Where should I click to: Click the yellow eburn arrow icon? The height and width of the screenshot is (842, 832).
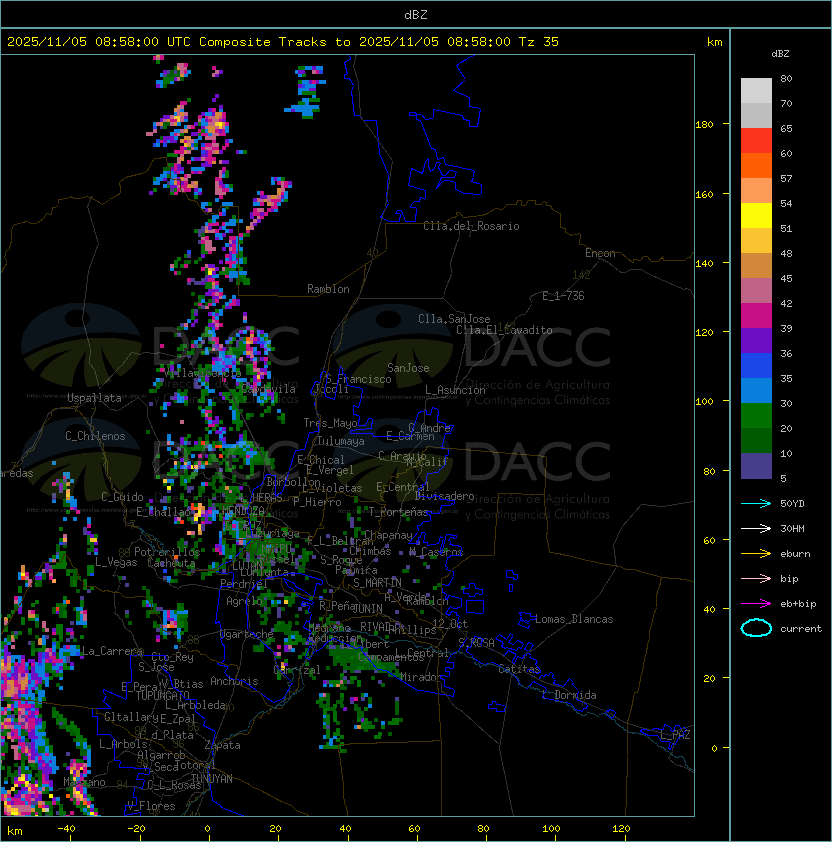[x=756, y=554]
